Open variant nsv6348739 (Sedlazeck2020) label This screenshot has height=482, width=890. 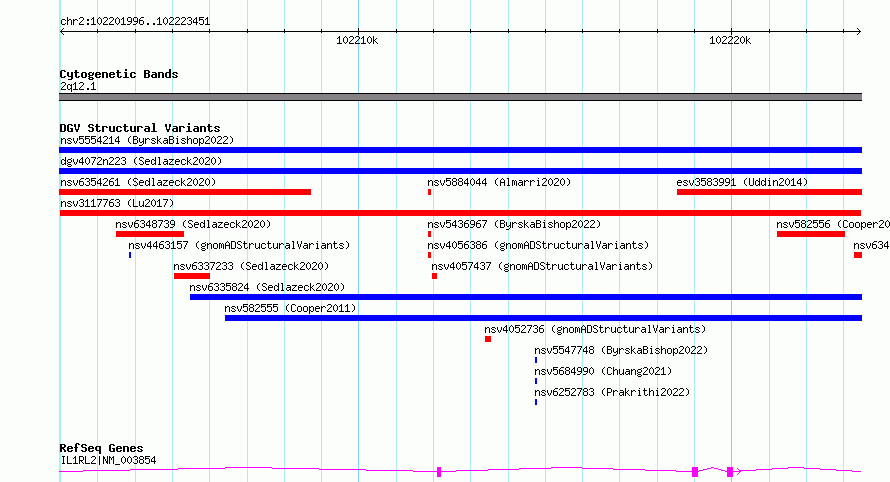[193, 224]
